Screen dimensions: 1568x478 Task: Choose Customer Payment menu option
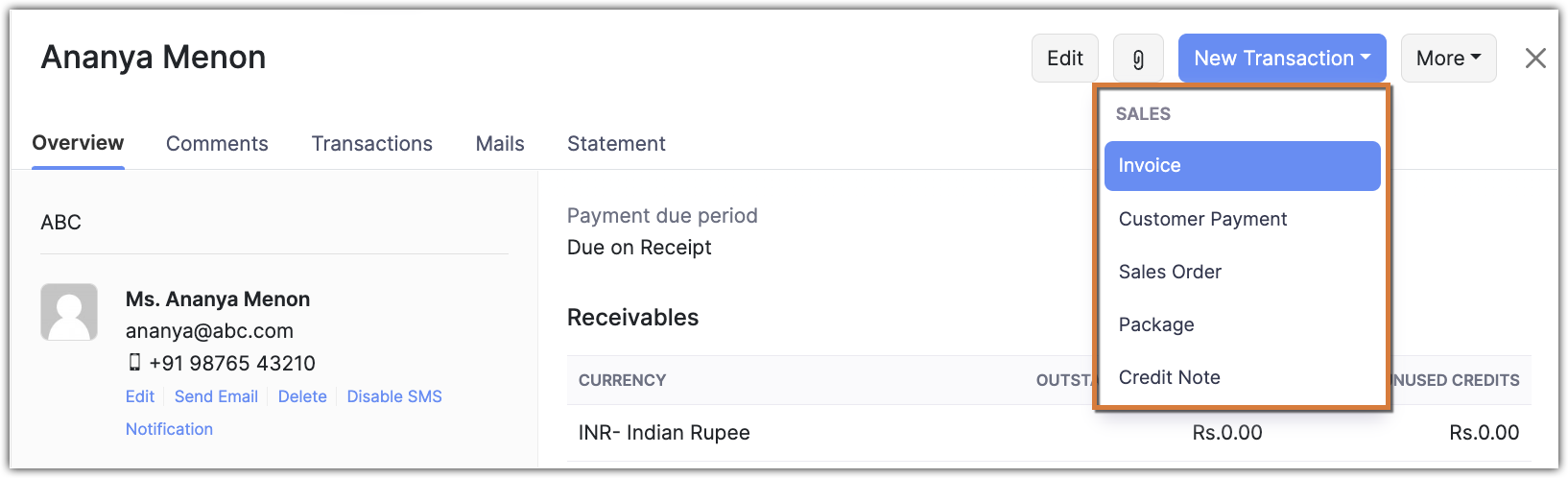(x=1202, y=219)
